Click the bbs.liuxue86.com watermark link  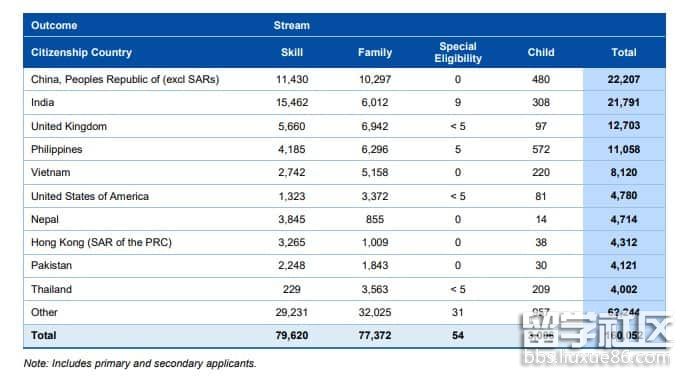pos(596,358)
